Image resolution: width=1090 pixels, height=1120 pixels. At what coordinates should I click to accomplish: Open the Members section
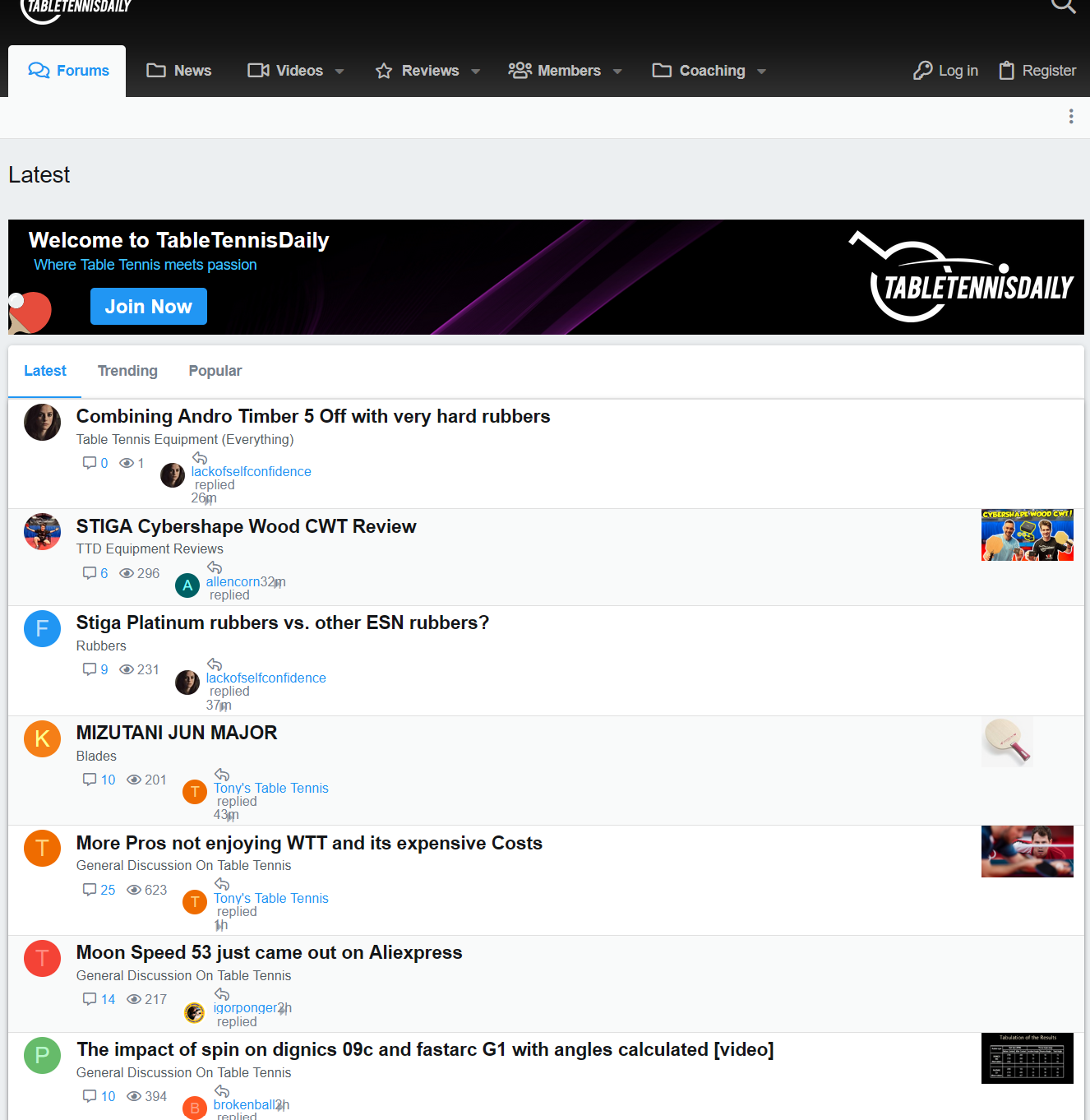tap(555, 71)
